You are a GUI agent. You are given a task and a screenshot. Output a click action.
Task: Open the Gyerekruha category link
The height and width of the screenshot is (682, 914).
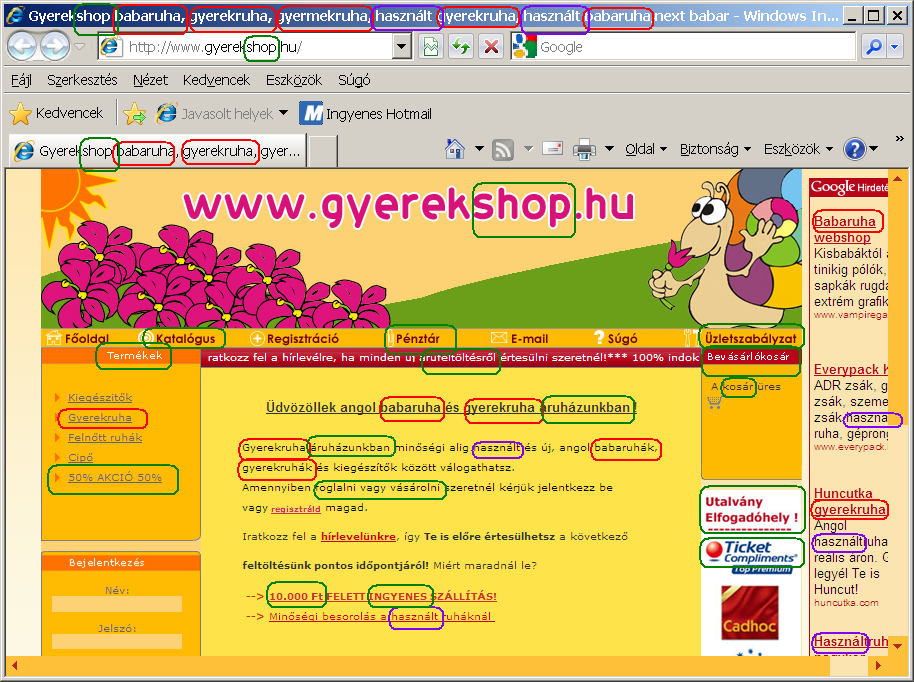tap(100, 417)
